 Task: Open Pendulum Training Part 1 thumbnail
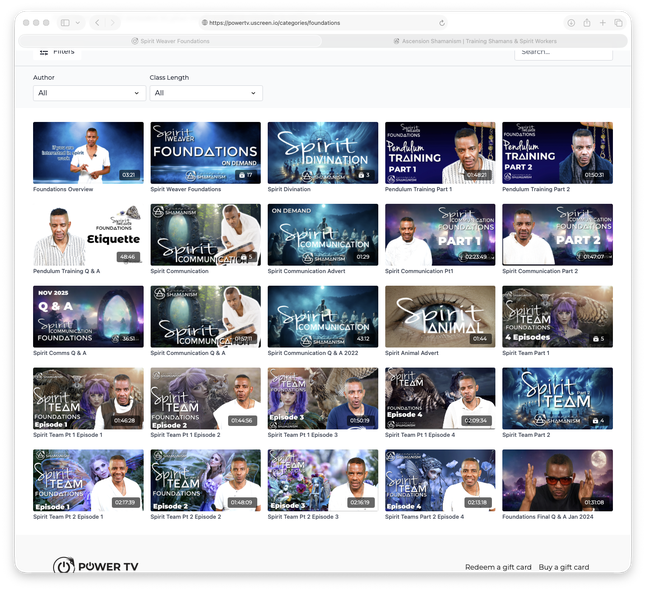440,153
